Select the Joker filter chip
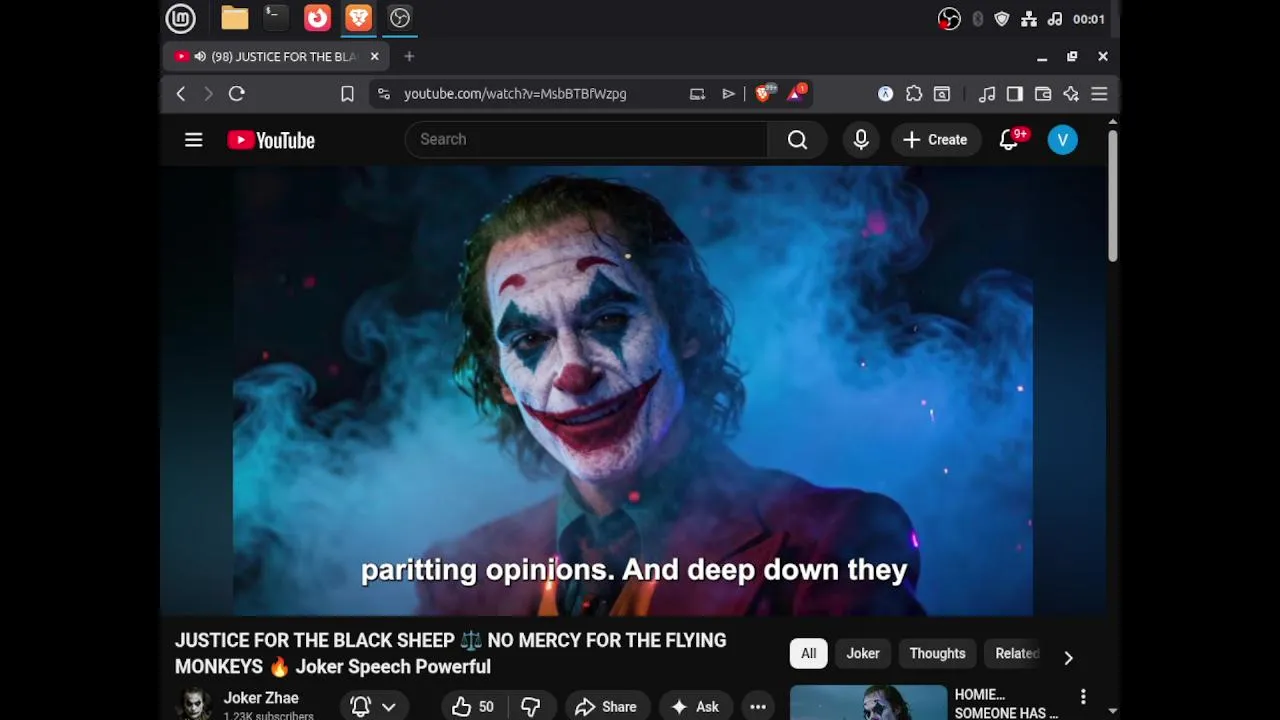This screenshot has height=720, width=1280. pos(863,654)
